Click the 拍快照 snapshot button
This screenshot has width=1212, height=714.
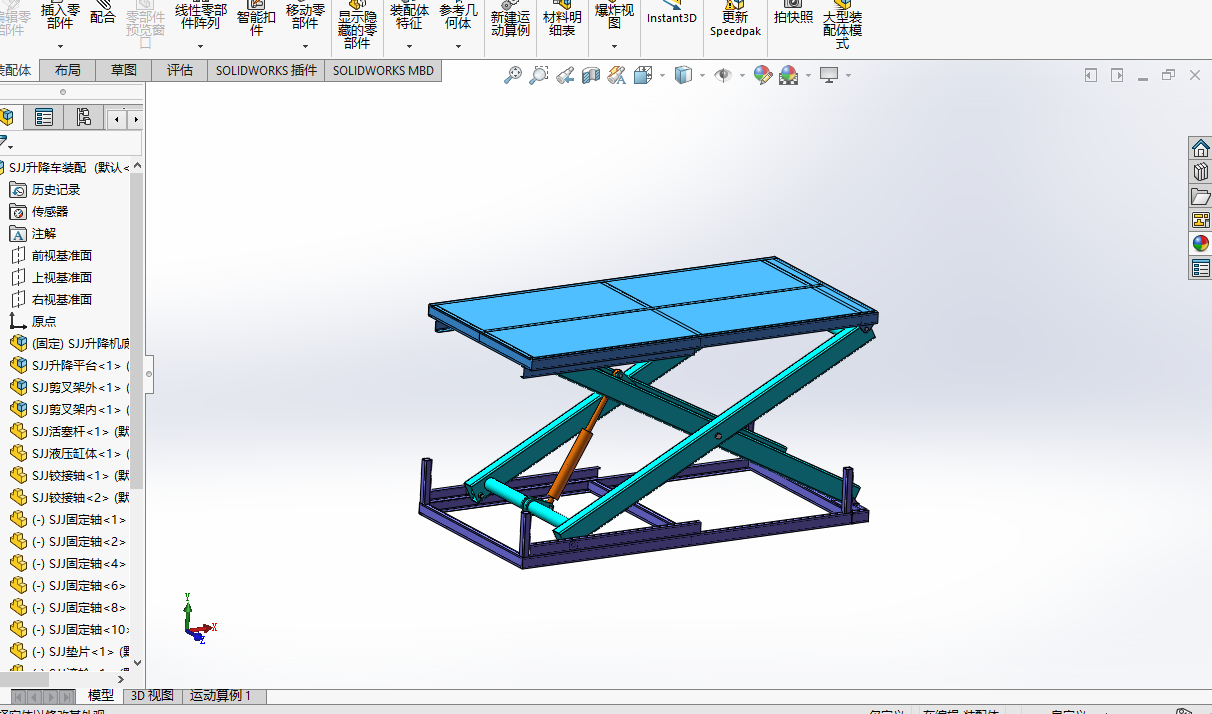pos(793,12)
